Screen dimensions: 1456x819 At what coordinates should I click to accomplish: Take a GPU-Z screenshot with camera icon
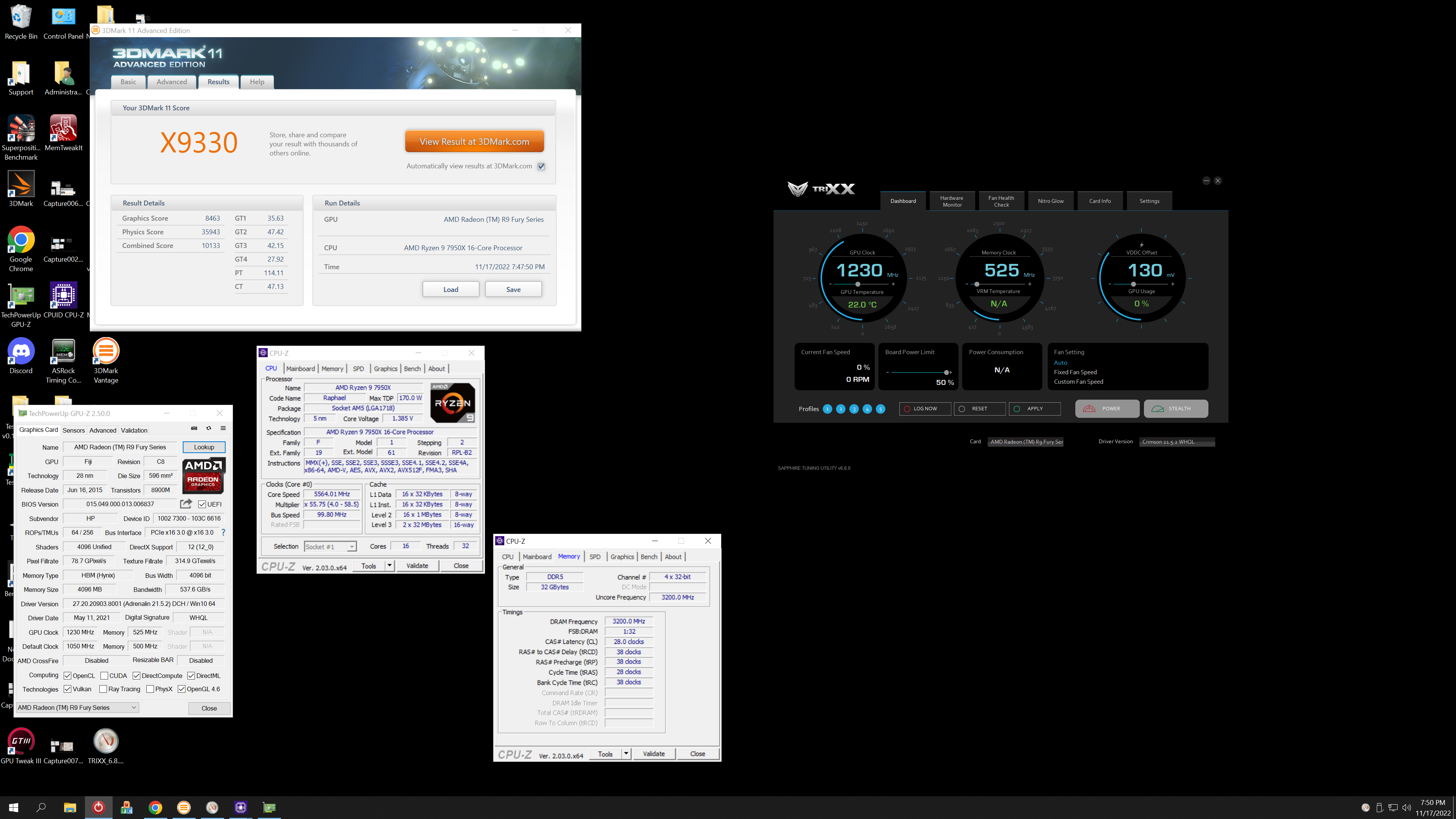pos(194,428)
